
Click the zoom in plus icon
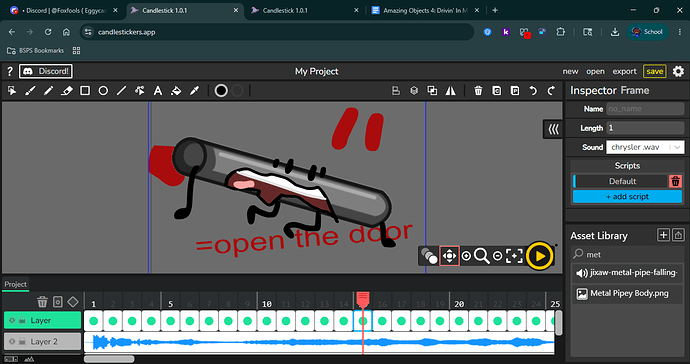point(466,256)
